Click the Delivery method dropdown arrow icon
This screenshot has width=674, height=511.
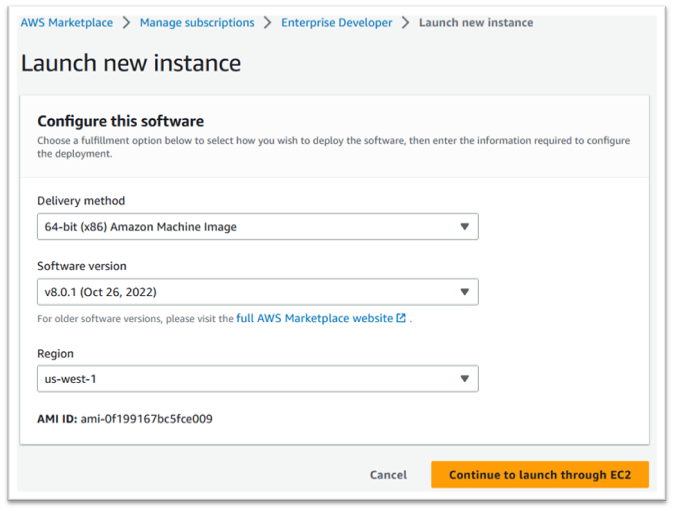pos(464,227)
